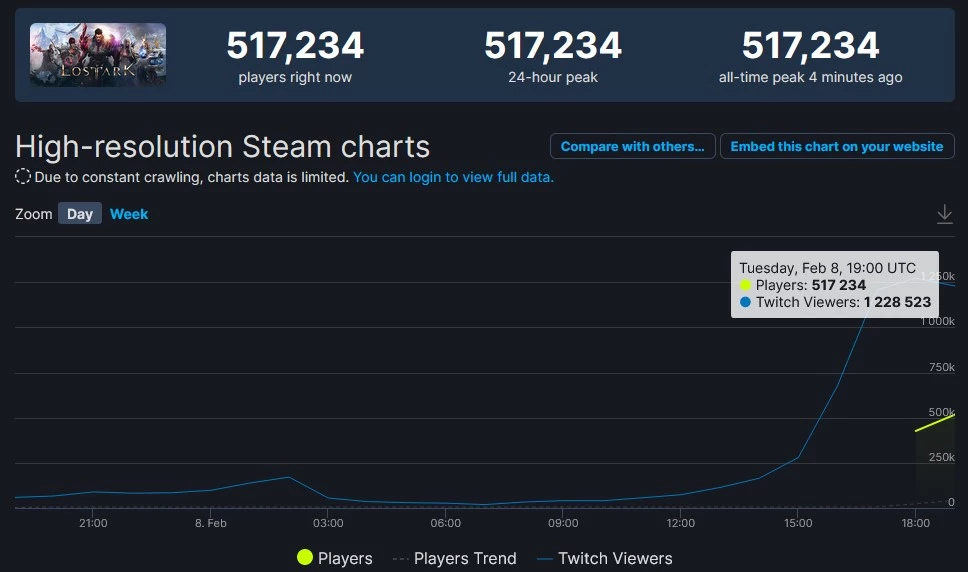Toggle Twitch Viewers series in legend
The width and height of the screenshot is (968, 572).
[604, 558]
